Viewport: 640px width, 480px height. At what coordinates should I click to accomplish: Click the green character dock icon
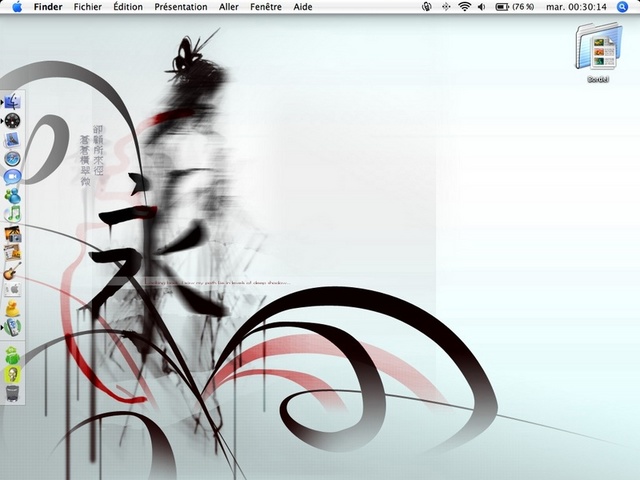click(x=13, y=356)
